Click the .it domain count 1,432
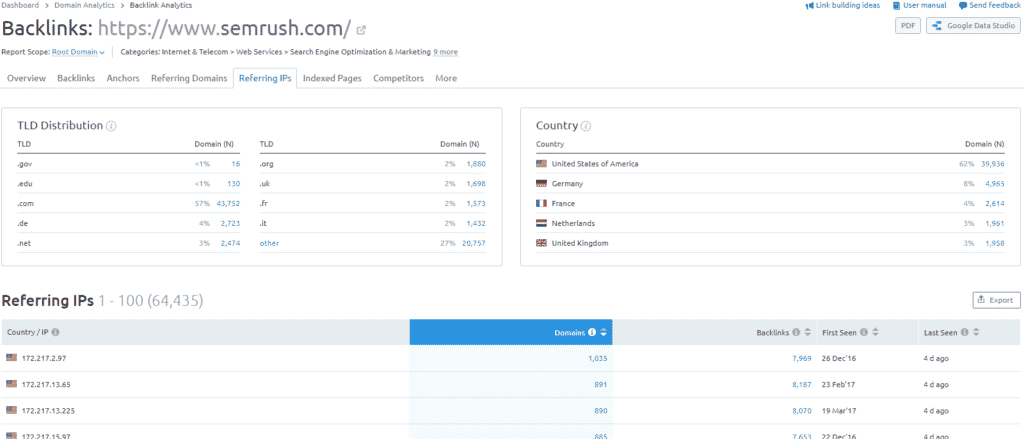The image size is (1024, 439). (476, 223)
